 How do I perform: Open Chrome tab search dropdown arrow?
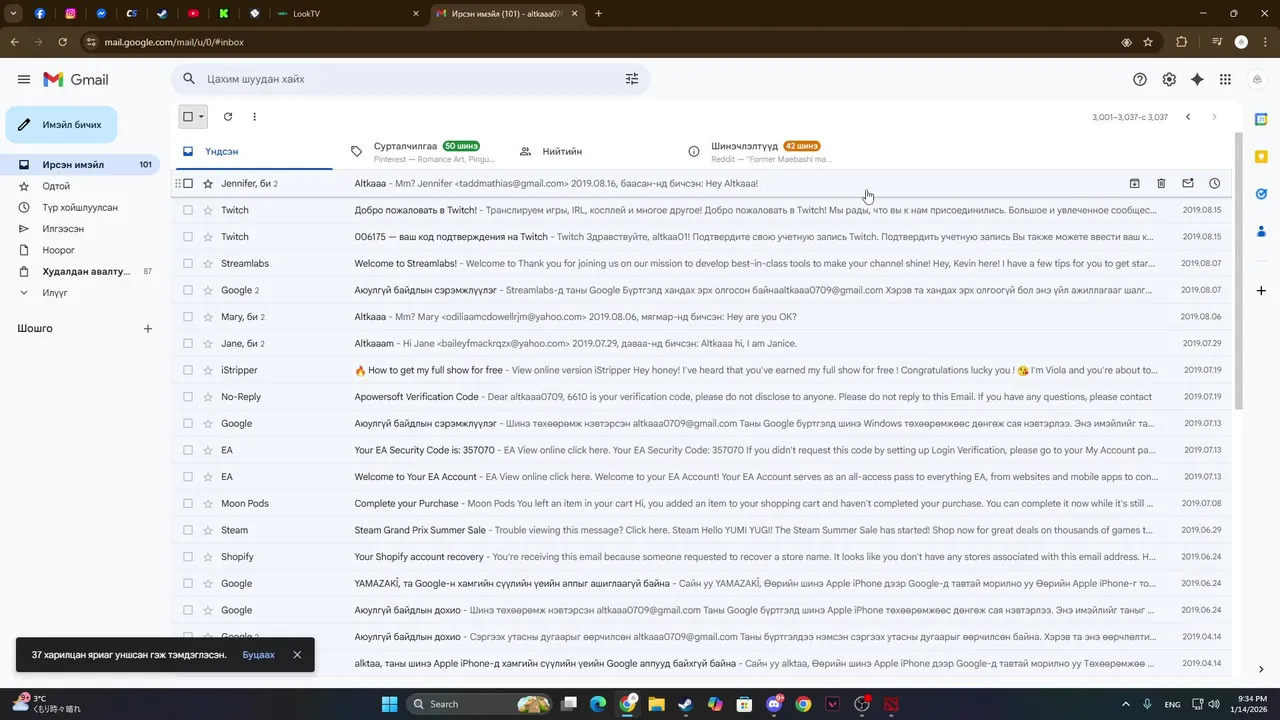coord(13,14)
